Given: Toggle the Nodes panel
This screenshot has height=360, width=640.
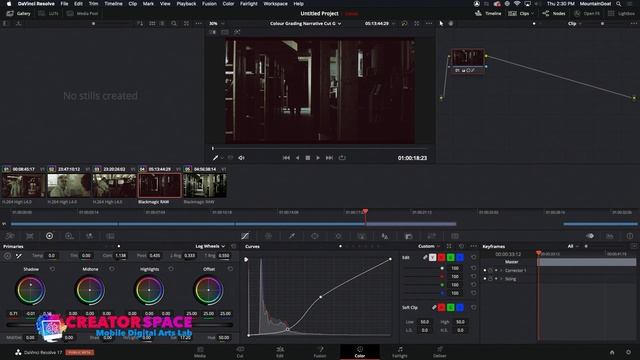Looking at the screenshot, I should pyautogui.click(x=554, y=13).
